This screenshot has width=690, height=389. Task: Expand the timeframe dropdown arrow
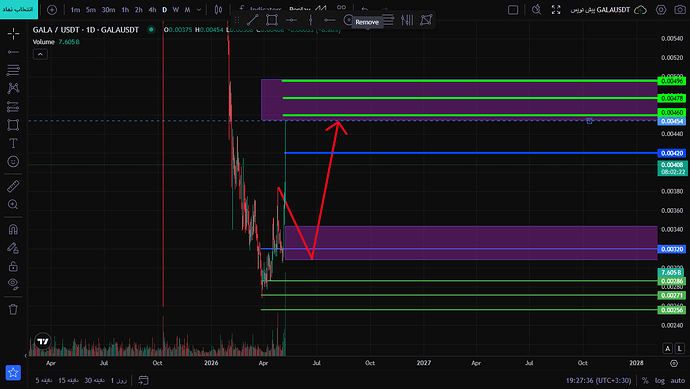point(199,10)
